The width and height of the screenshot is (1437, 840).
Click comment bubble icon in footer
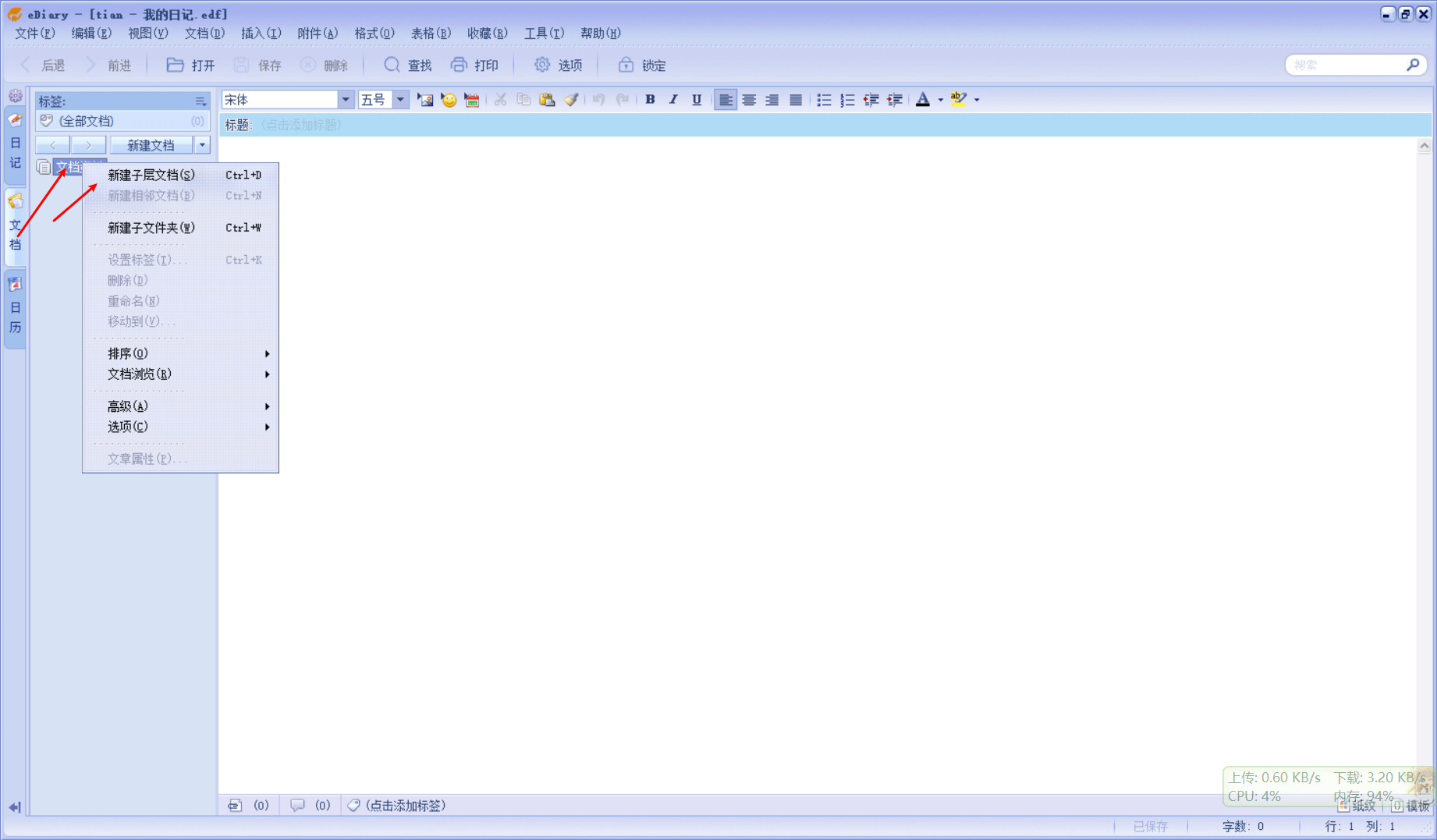(297, 805)
